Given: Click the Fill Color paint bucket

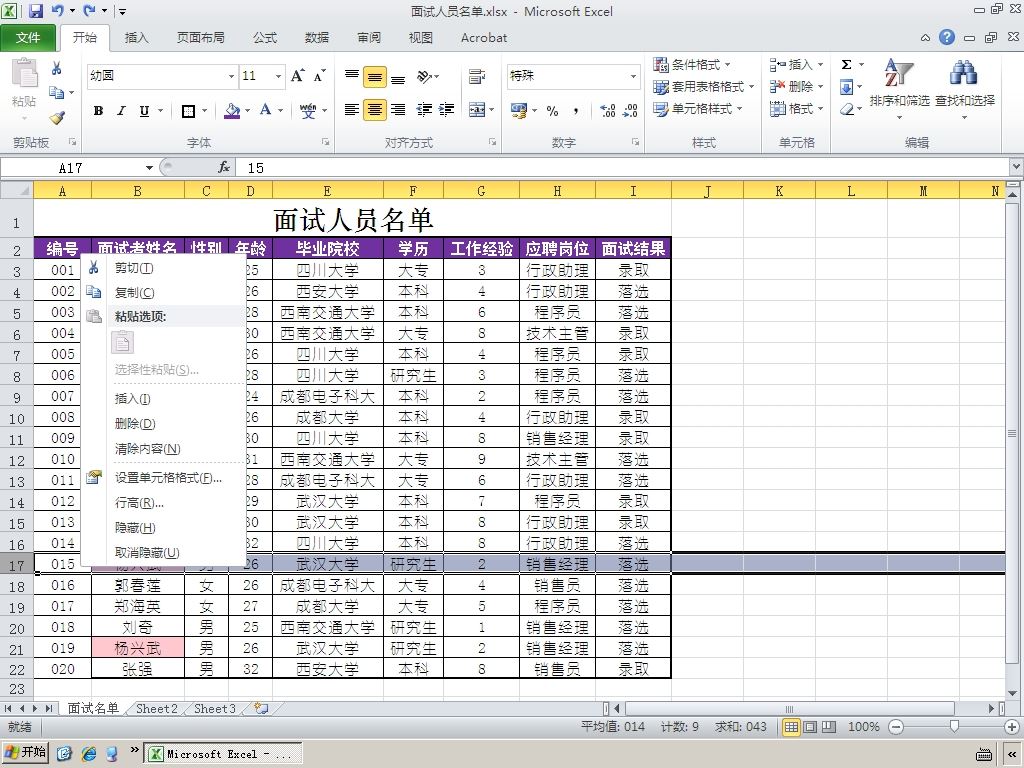Looking at the screenshot, I should point(232,110).
